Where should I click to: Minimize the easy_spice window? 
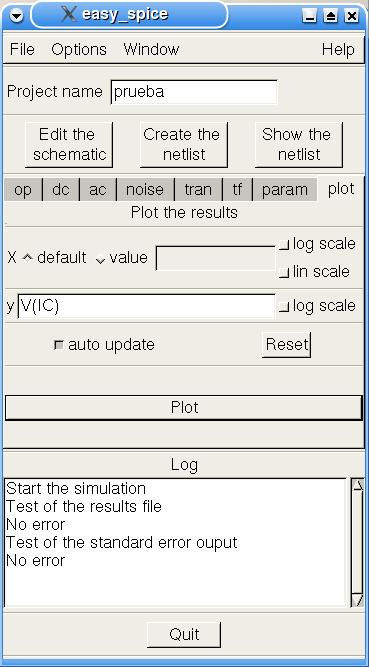[x=310, y=16]
